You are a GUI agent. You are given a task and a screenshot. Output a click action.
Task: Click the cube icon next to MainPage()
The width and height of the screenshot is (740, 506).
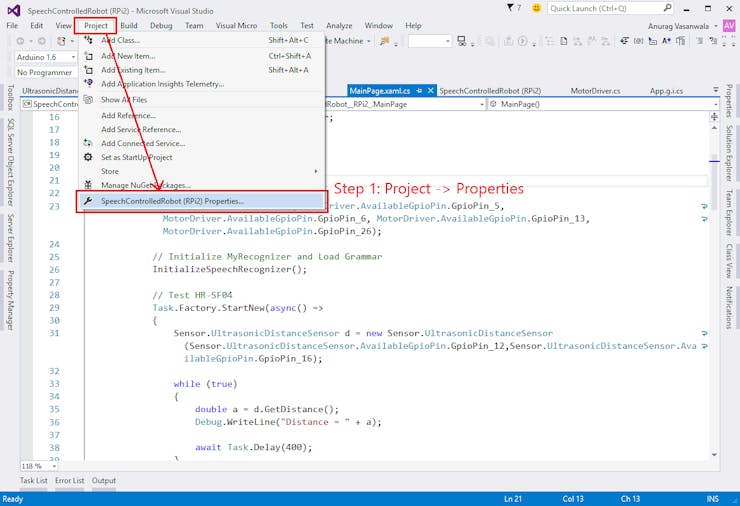(x=493, y=104)
